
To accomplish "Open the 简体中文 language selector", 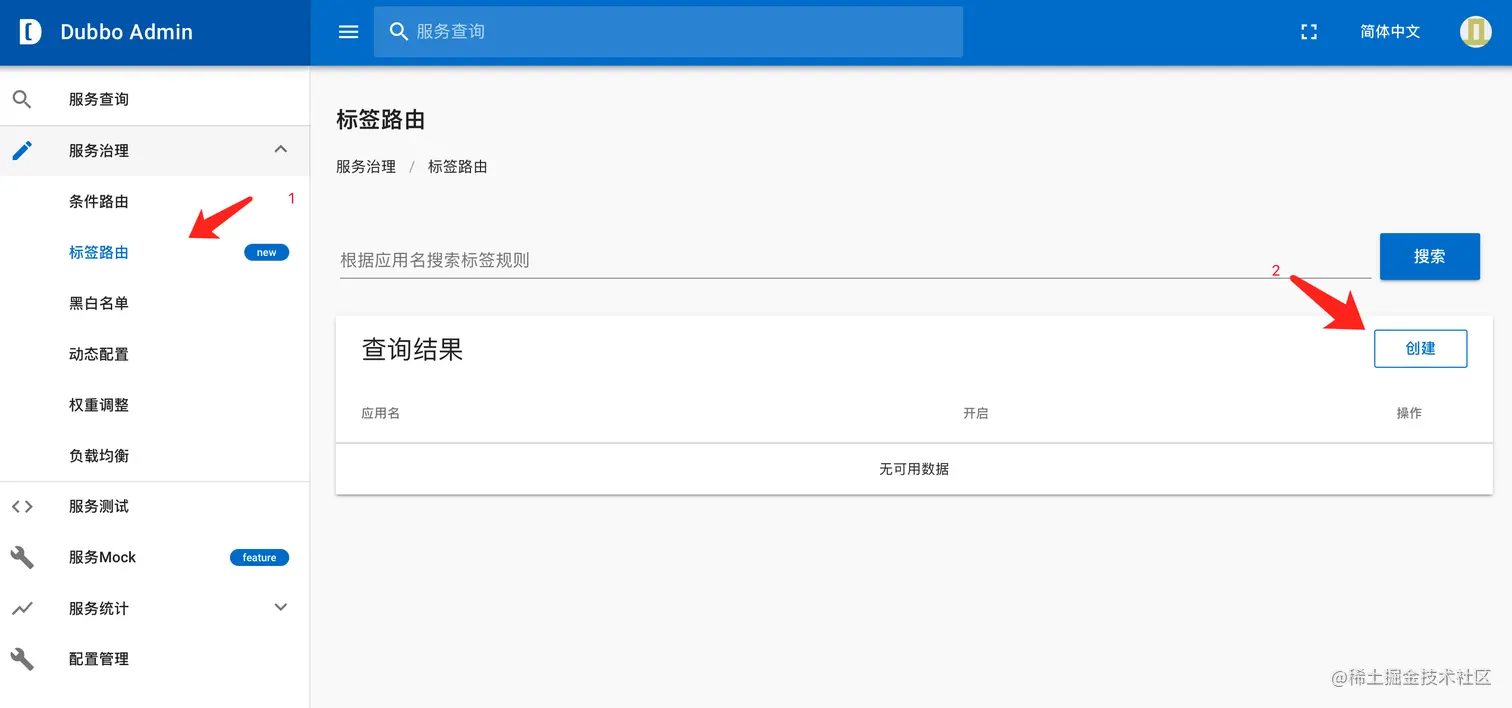I will pyautogui.click(x=1390, y=32).
